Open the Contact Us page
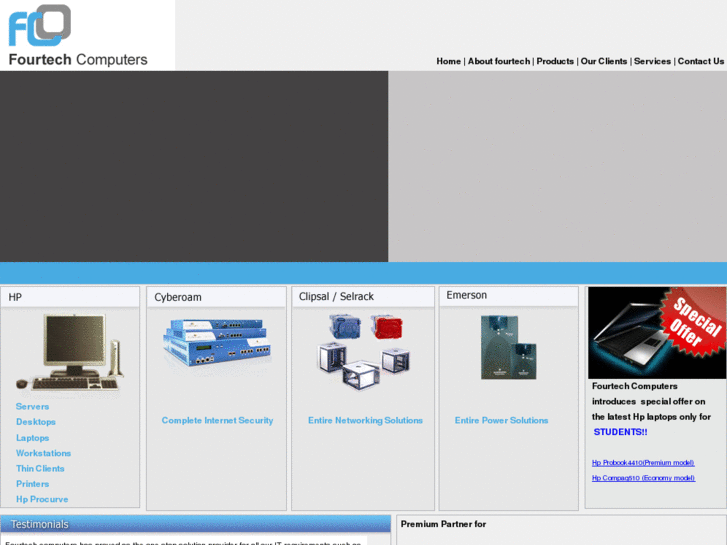 701,61
